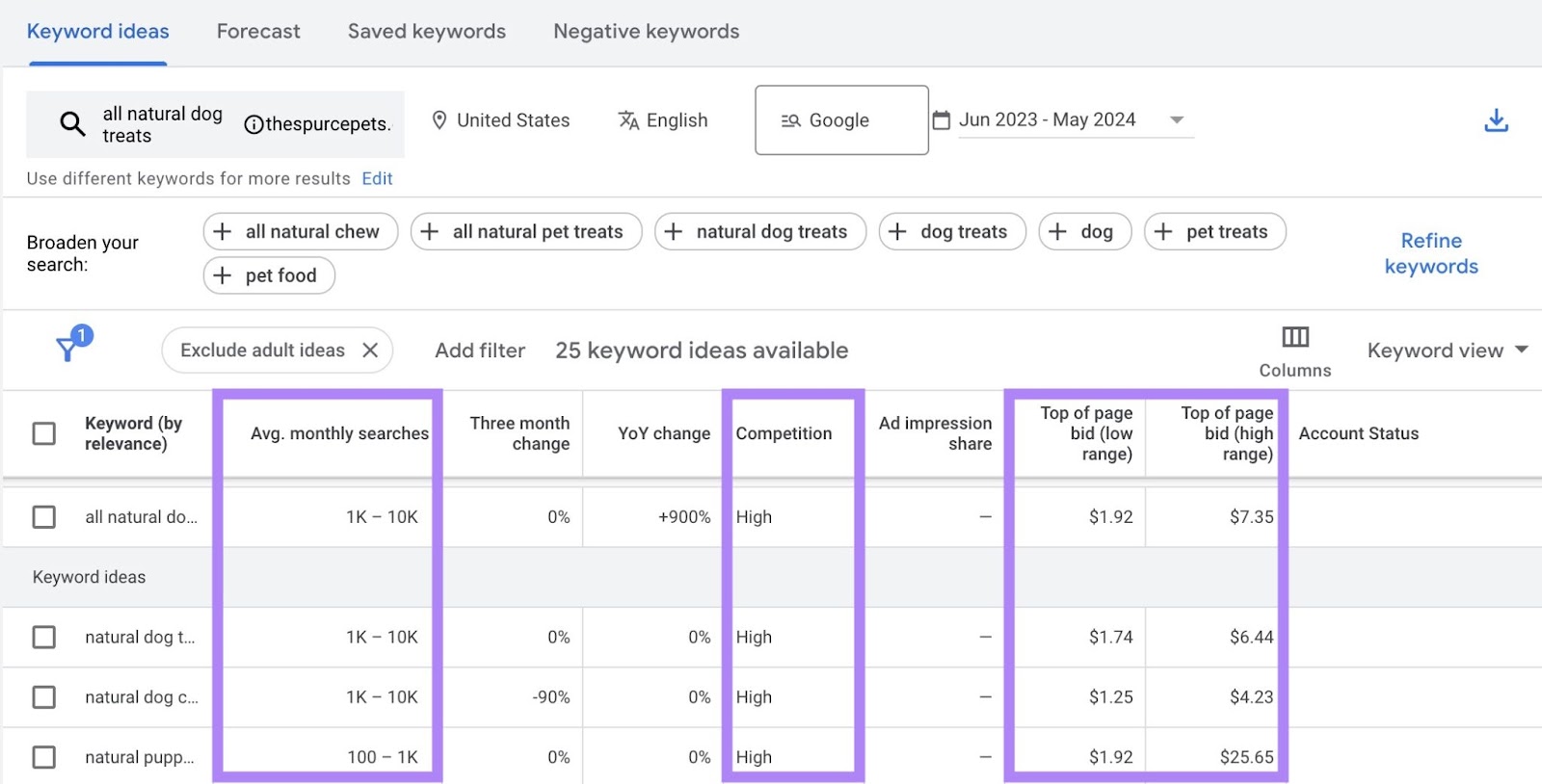1542x784 pixels.
Task: Expand the date range dropdown
Action: click(x=1176, y=120)
